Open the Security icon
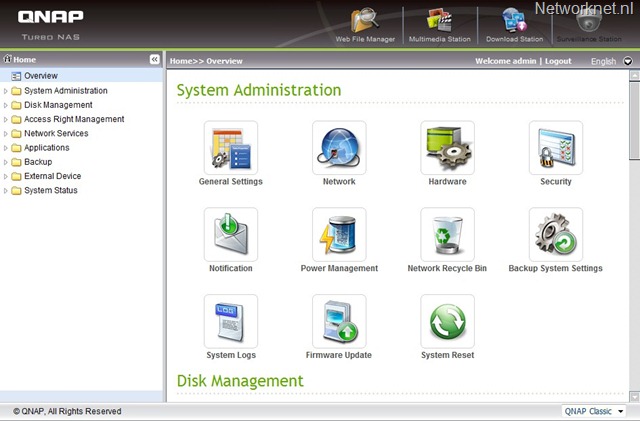 556,148
